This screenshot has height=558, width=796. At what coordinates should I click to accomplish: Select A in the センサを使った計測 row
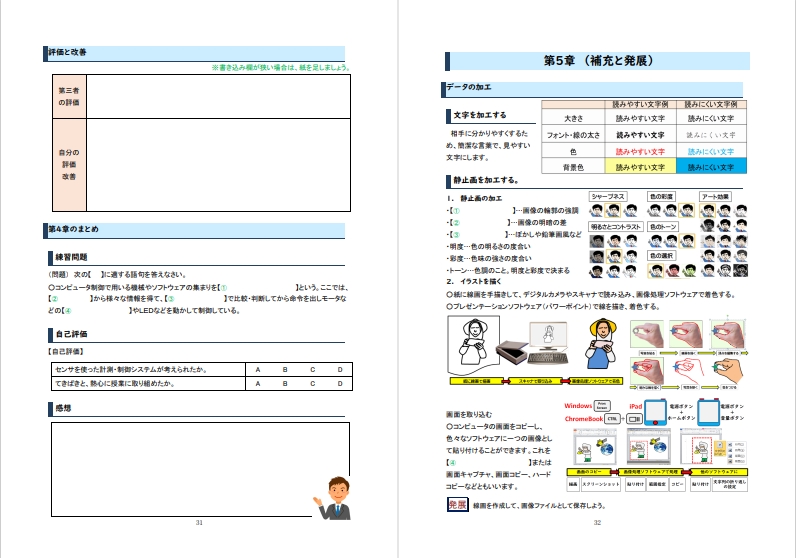pos(258,370)
